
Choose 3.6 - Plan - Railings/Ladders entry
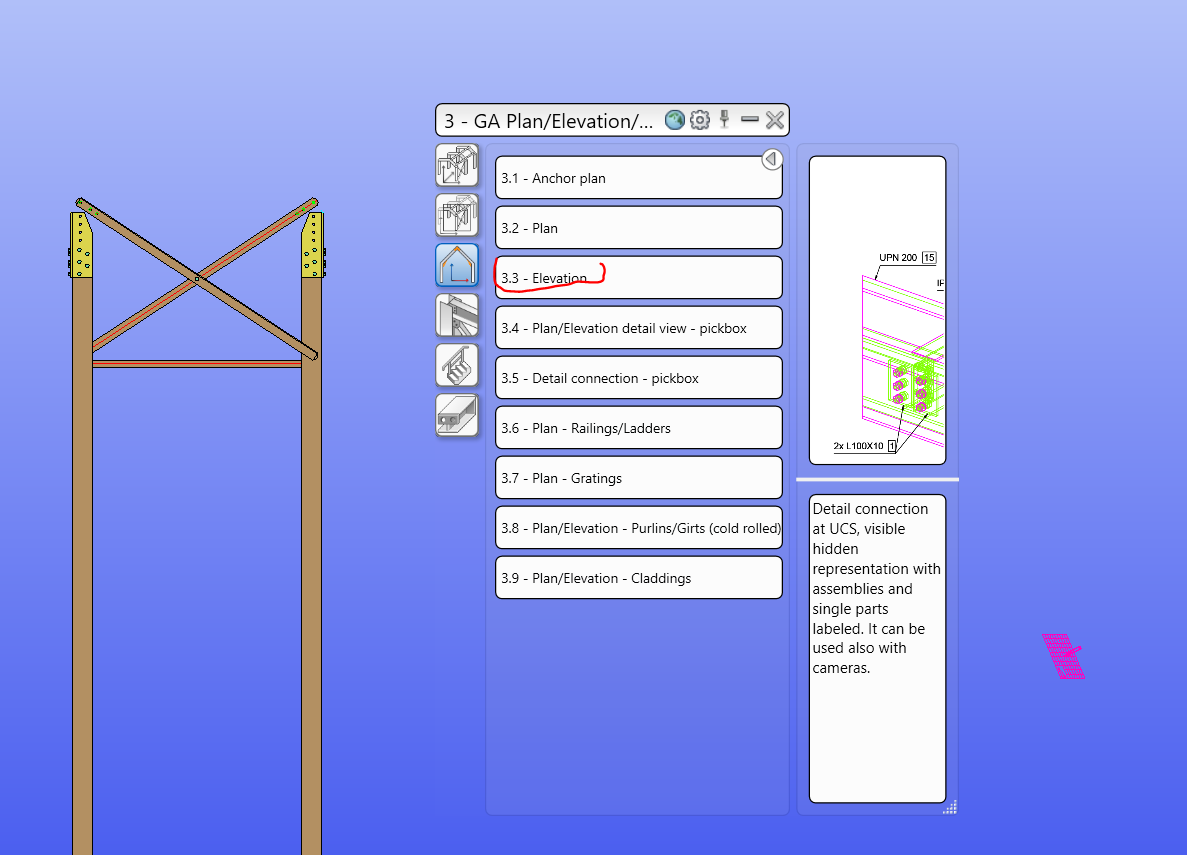[x=638, y=427]
